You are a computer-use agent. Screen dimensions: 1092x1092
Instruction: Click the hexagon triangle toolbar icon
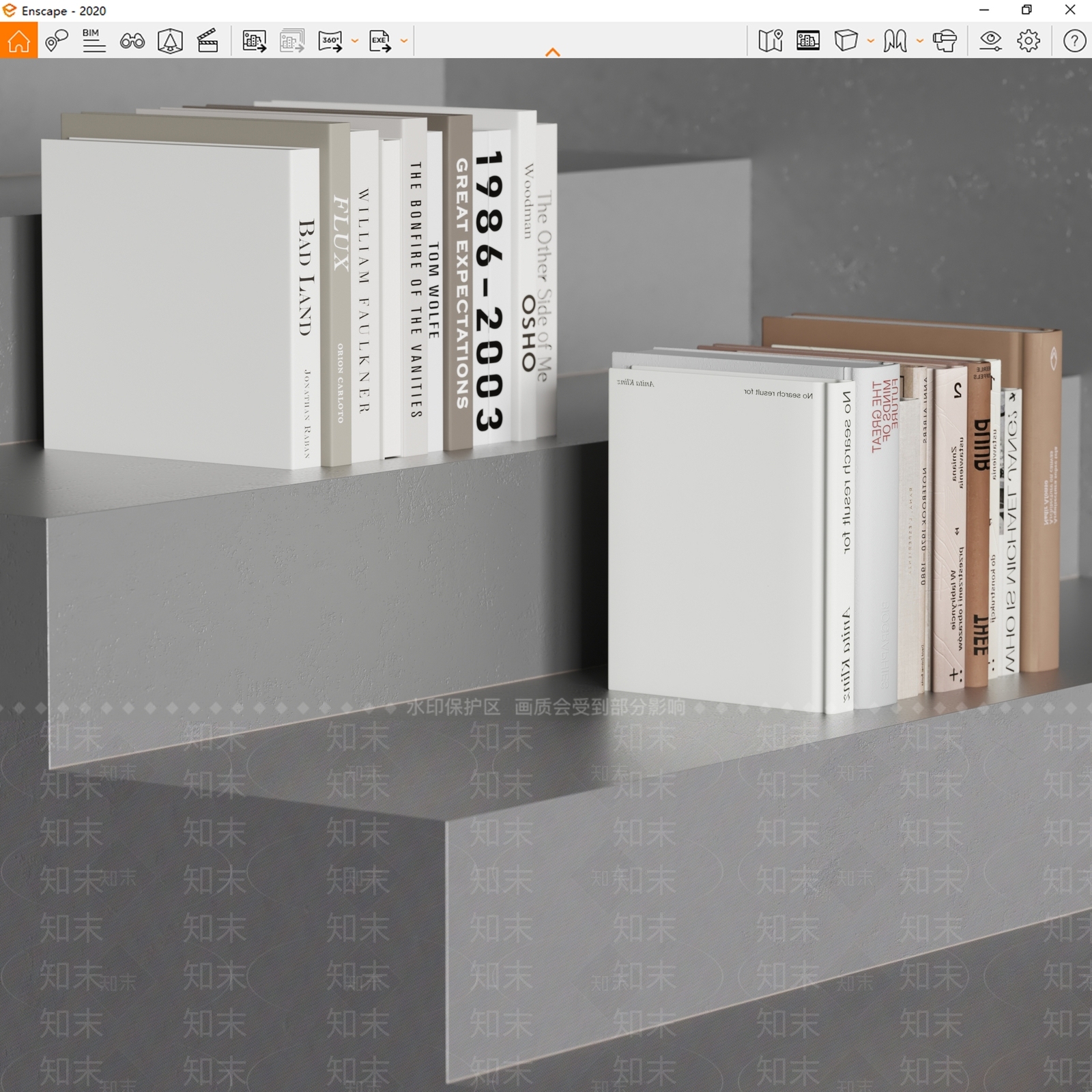170,41
